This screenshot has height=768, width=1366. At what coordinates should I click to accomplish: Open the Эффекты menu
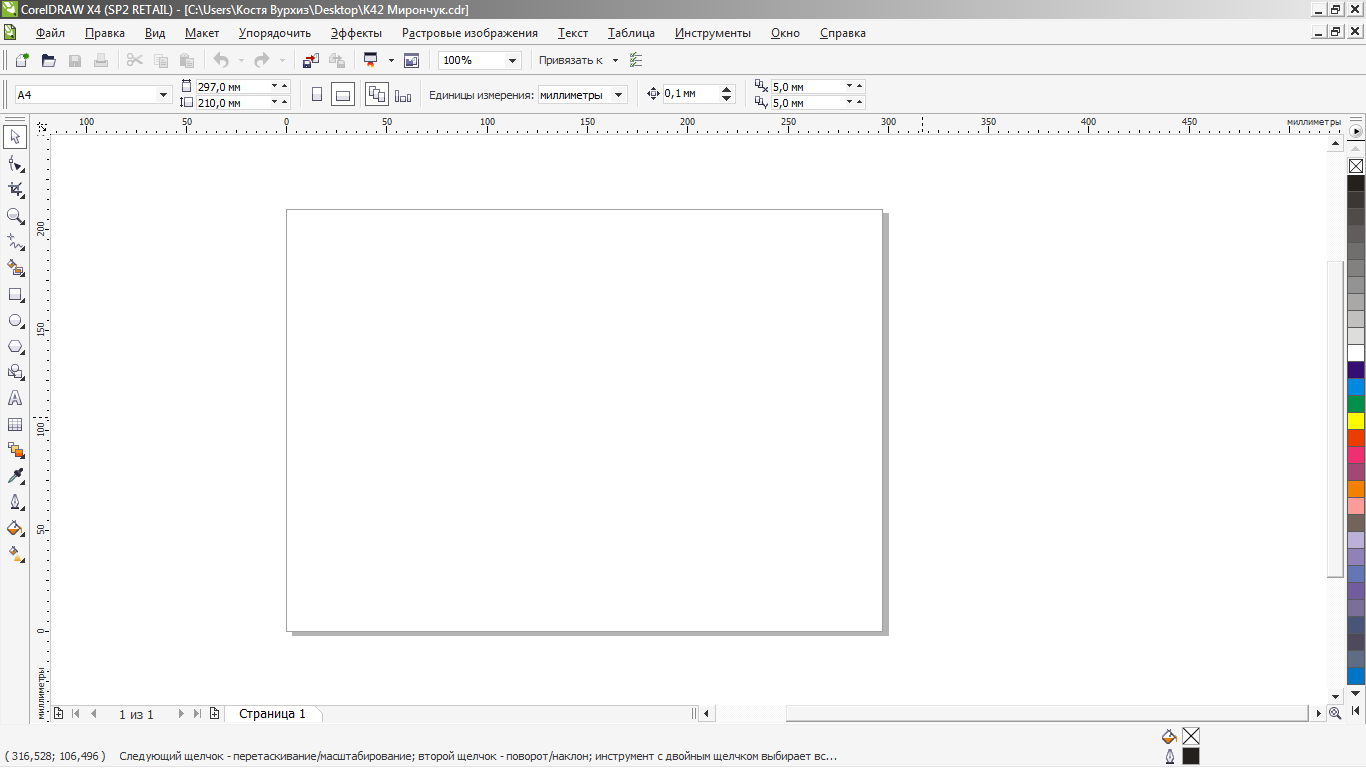pos(356,32)
